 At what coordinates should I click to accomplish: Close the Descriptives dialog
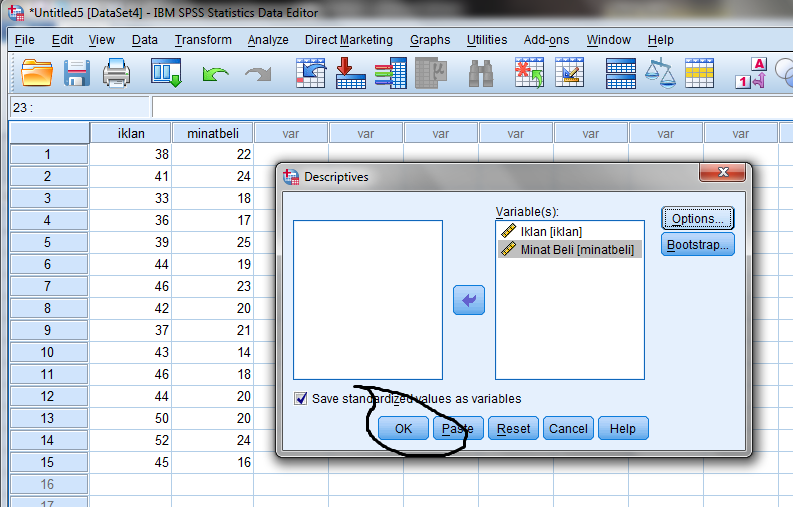(722, 172)
